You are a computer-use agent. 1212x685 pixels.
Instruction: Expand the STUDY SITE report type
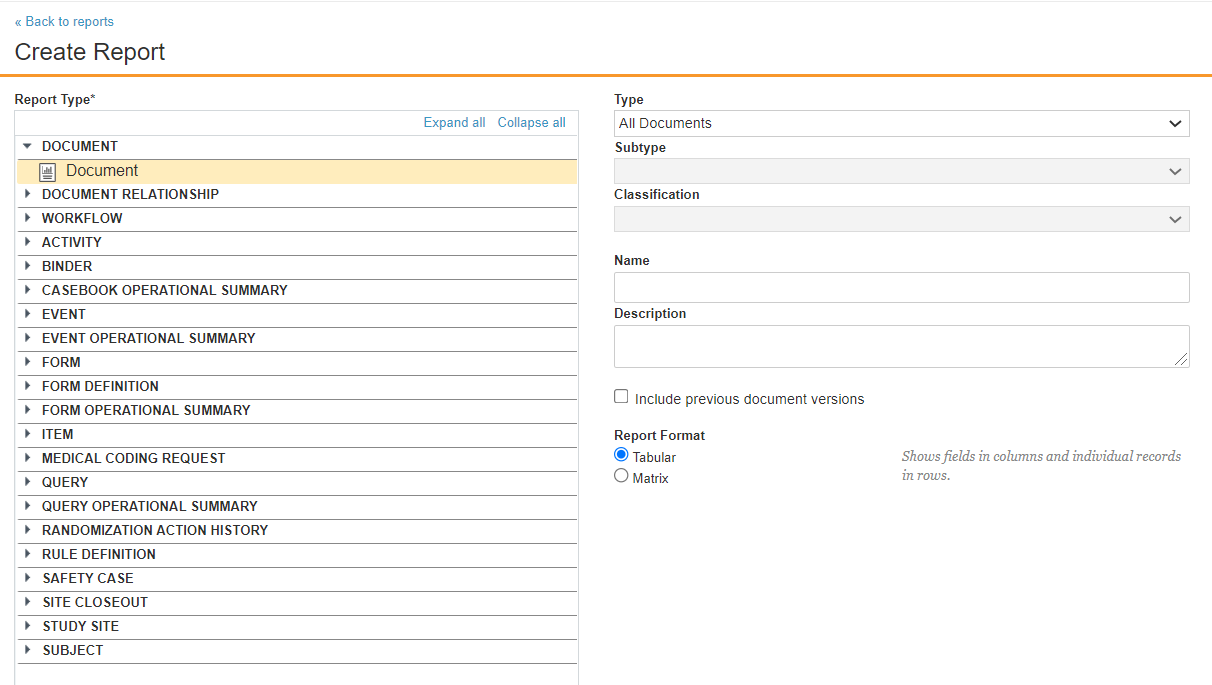click(x=28, y=626)
